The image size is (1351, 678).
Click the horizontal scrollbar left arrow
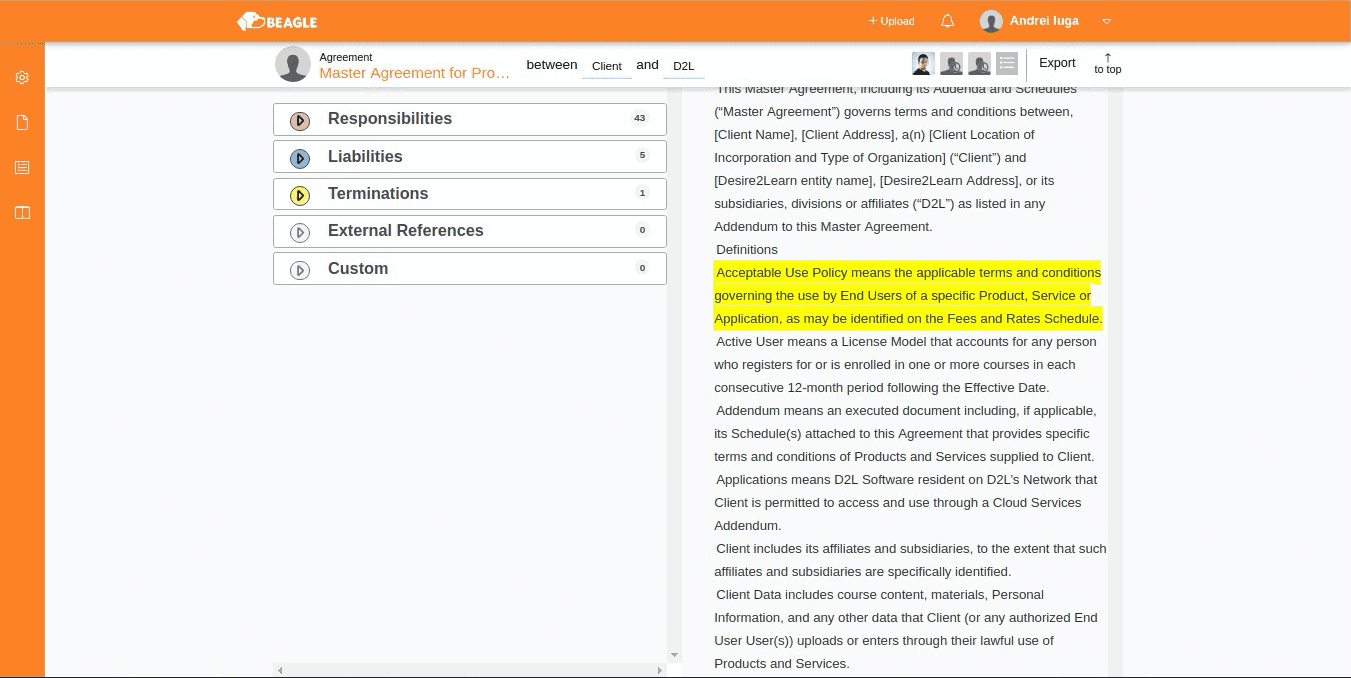[280, 670]
